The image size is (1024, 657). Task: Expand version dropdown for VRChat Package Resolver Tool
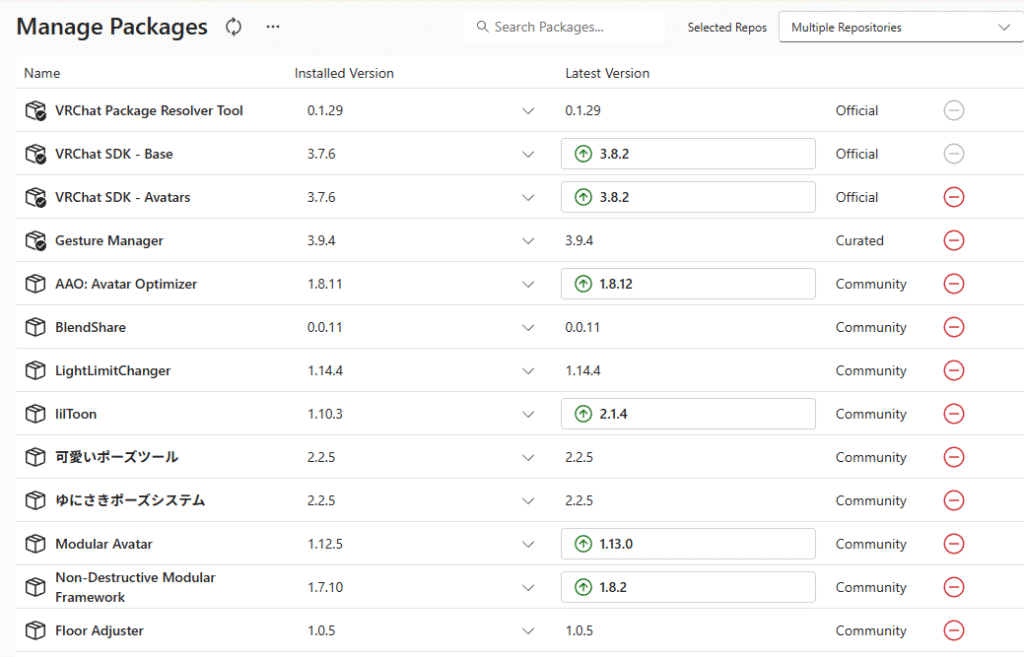click(528, 111)
